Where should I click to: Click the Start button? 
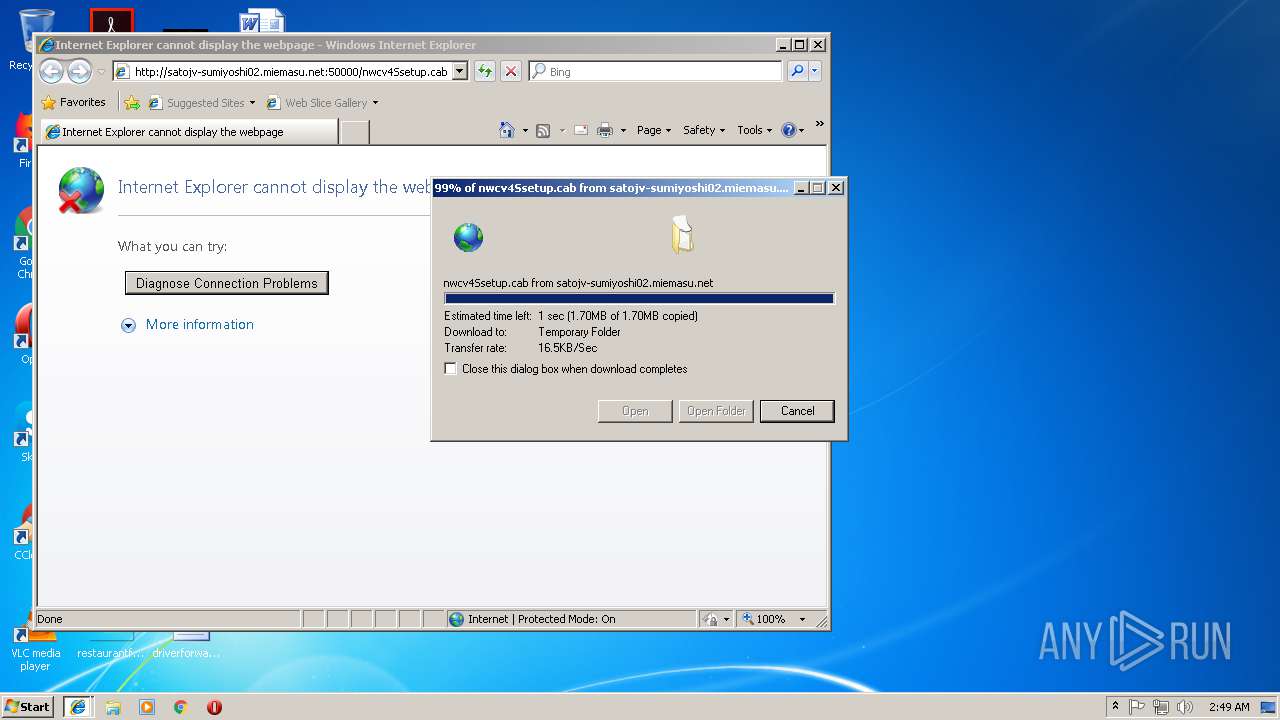pos(27,707)
